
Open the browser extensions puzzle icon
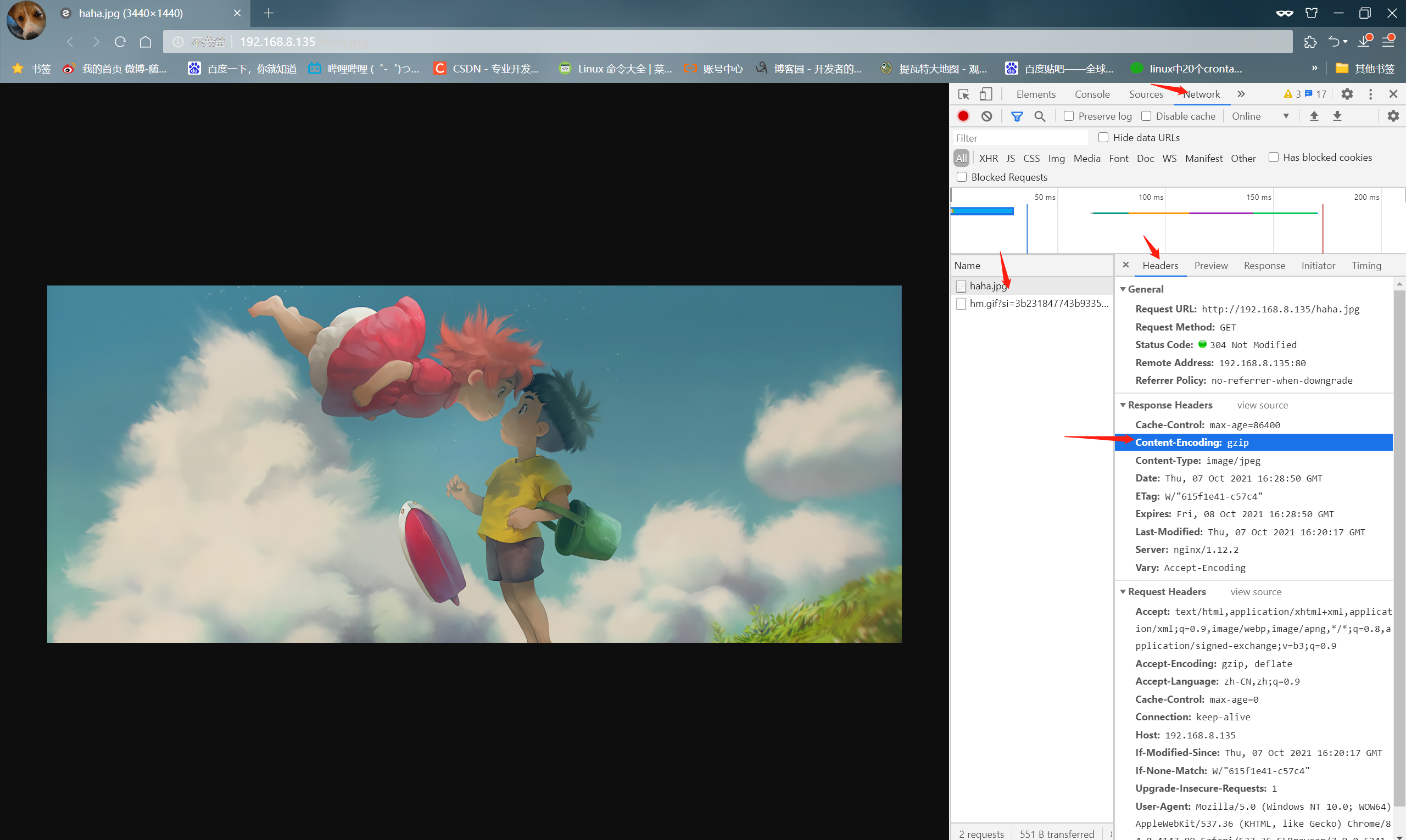click(1310, 42)
